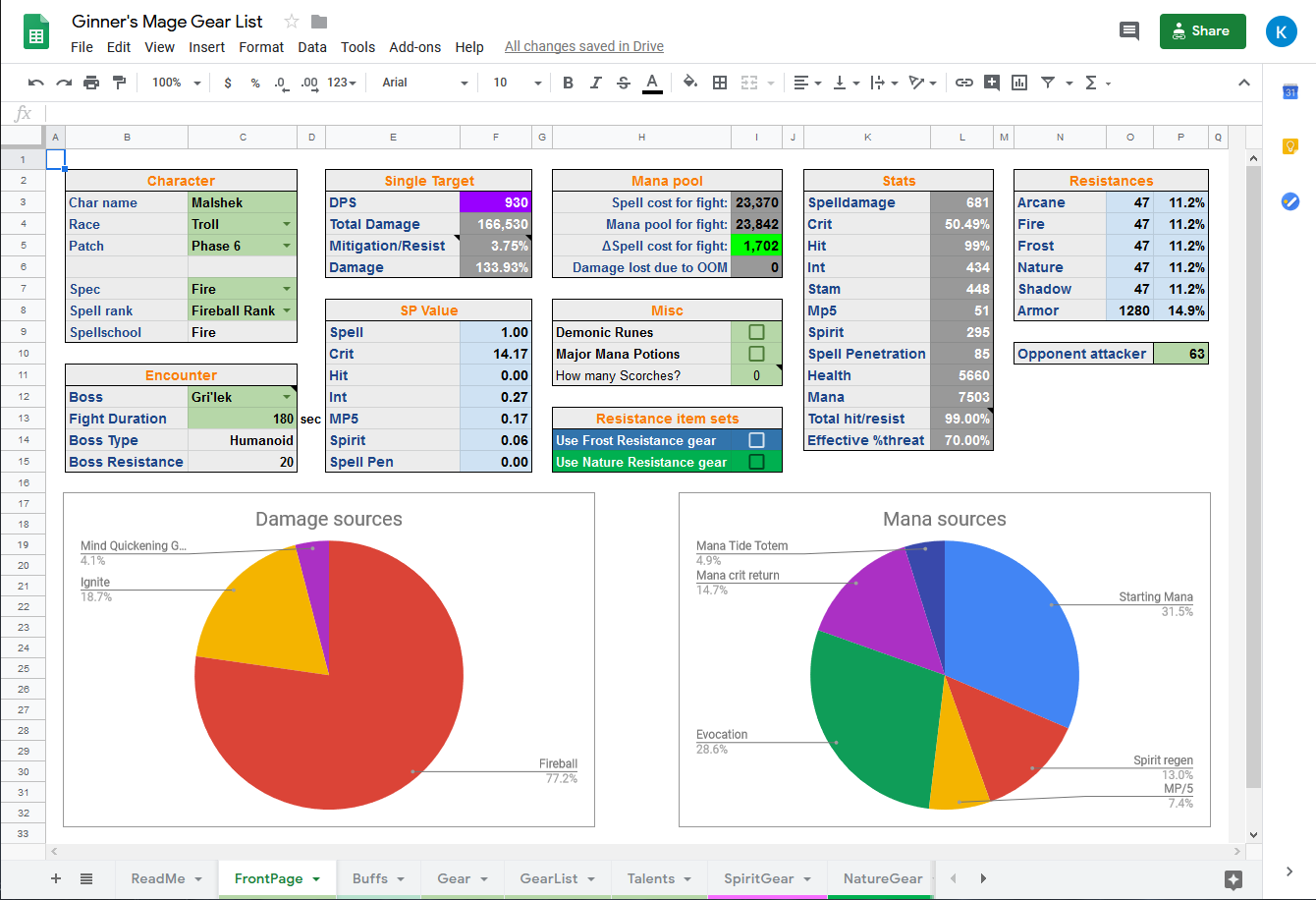Open the Spec dropdown
The image size is (1316, 900).
pos(287,289)
